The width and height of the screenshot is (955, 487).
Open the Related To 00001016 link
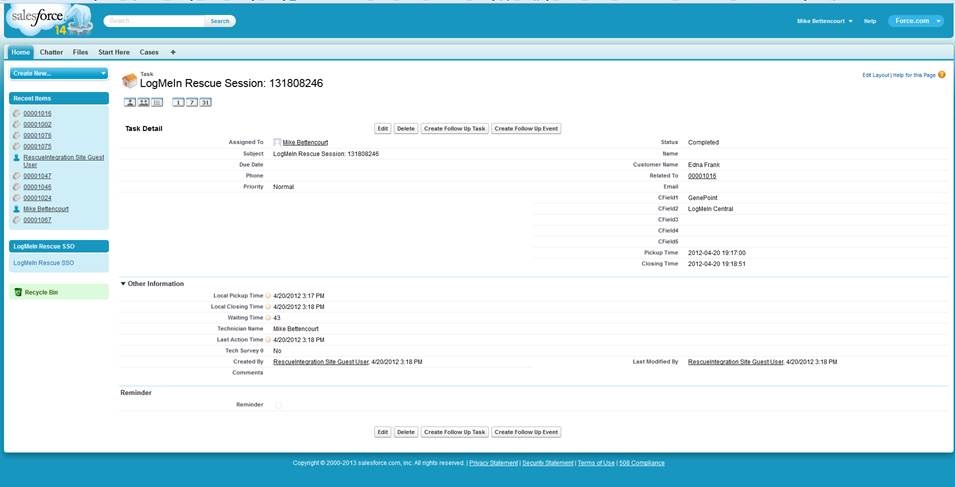point(702,176)
